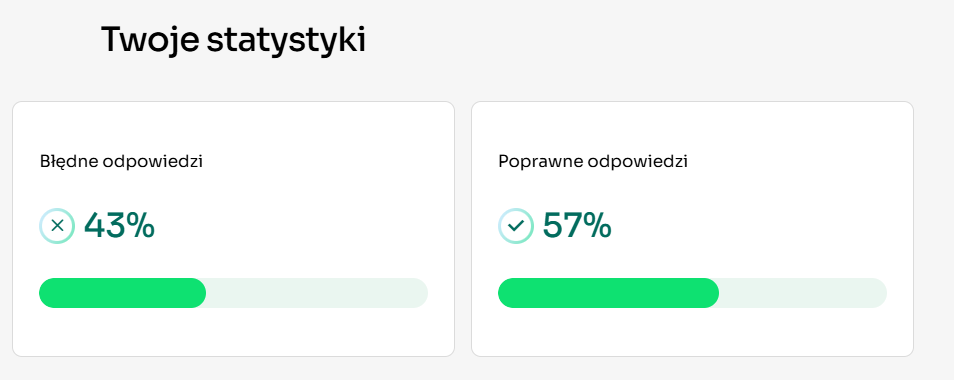The width and height of the screenshot is (954, 380).
Task: Click the word "Błędne" in the left card
Action: (69, 162)
